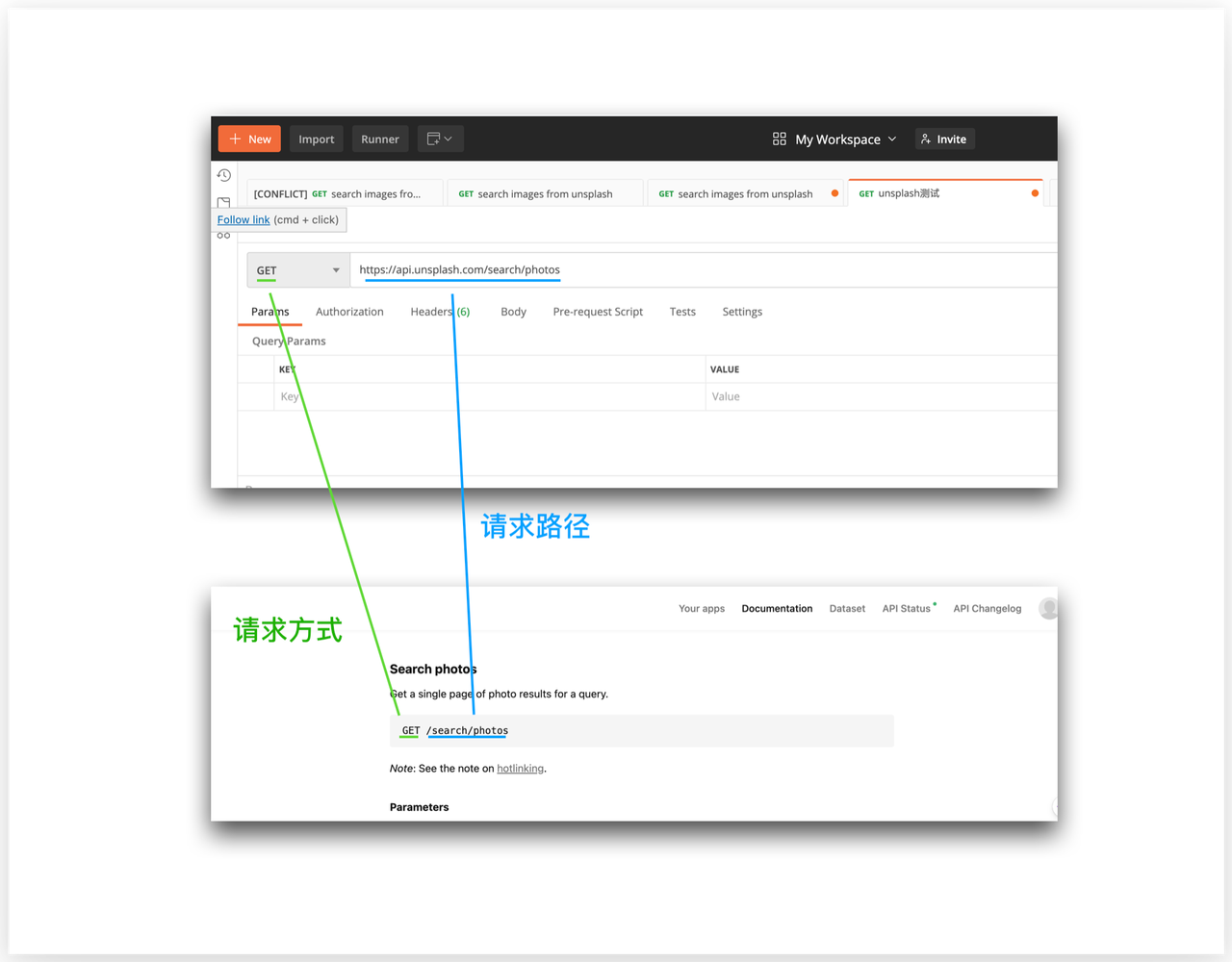
Task: Click the KEY column header
Action: (287, 369)
